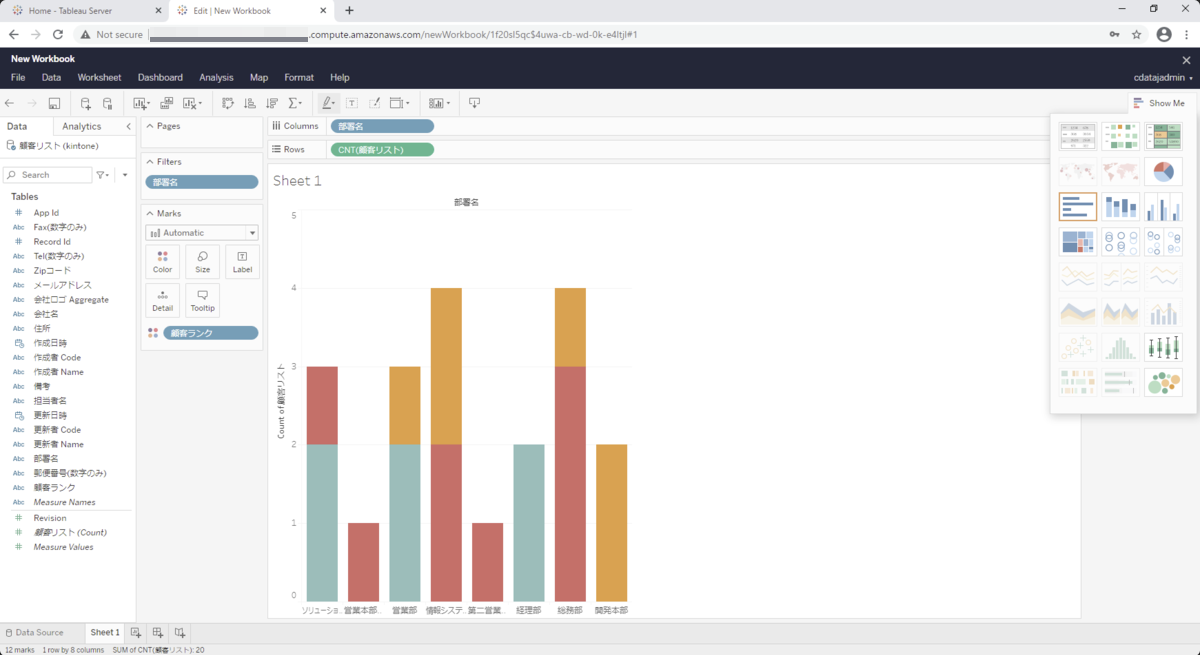Viewport: 1200px width, 655px height.
Task: Click the Show Me button
Action: (1159, 103)
